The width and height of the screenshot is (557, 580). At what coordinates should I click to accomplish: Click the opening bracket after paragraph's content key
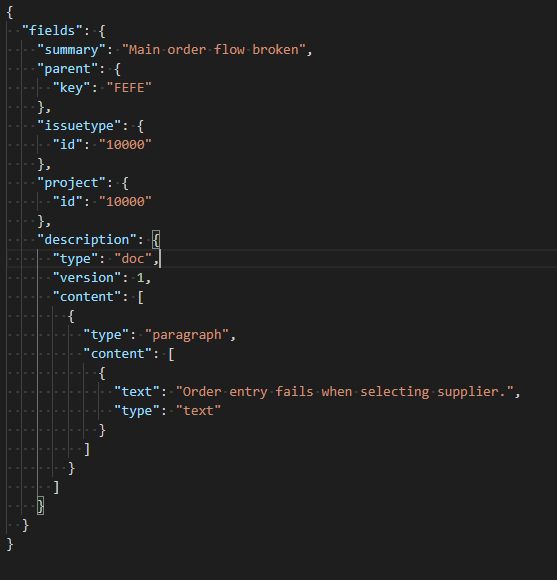(x=171, y=354)
